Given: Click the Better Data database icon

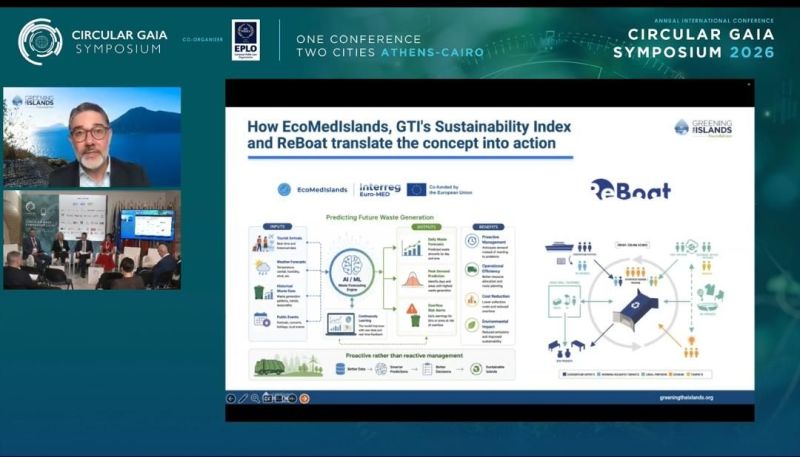Looking at the screenshot, I should [x=340, y=369].
